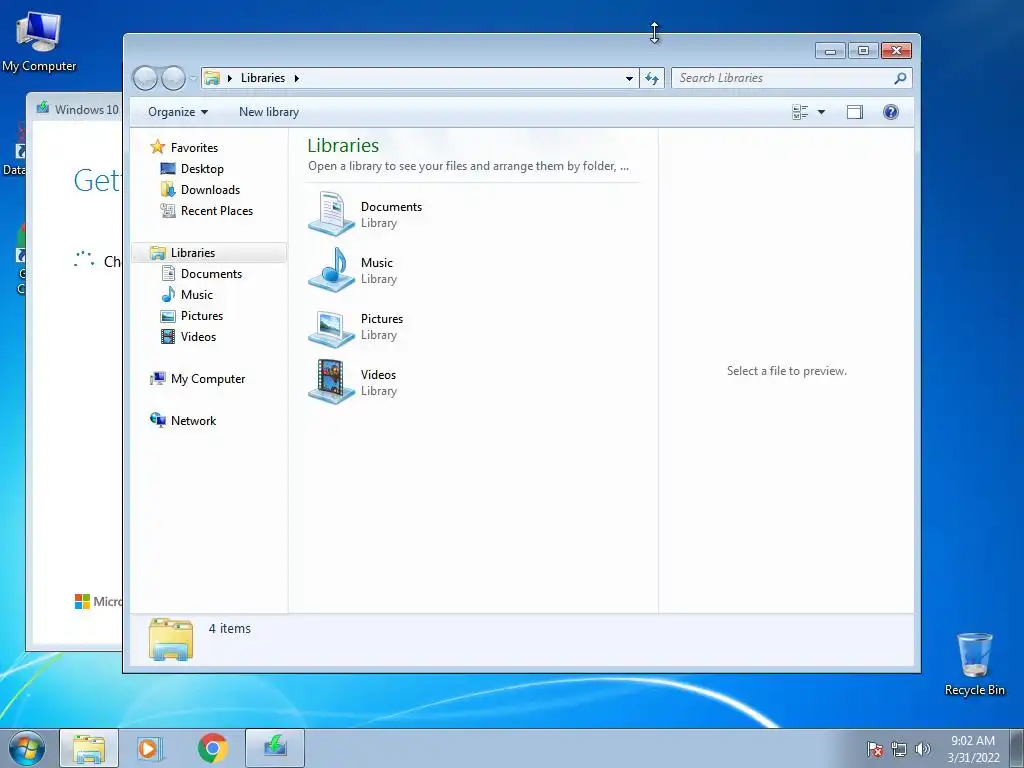Hide the preview pane

click(x=854, y=112)
